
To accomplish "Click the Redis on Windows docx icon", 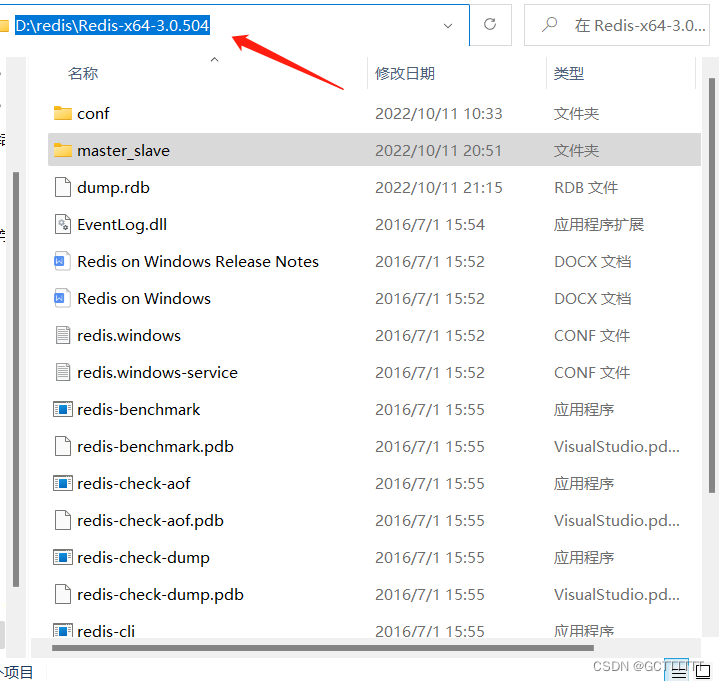I will click(x=62, y=299).
